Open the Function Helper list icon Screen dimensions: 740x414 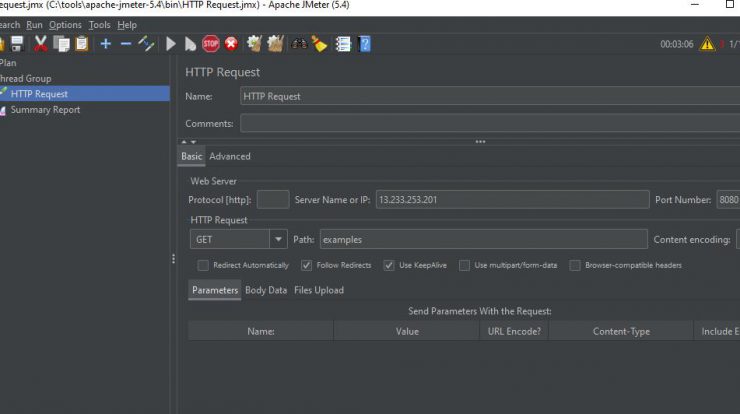(343, 44)
